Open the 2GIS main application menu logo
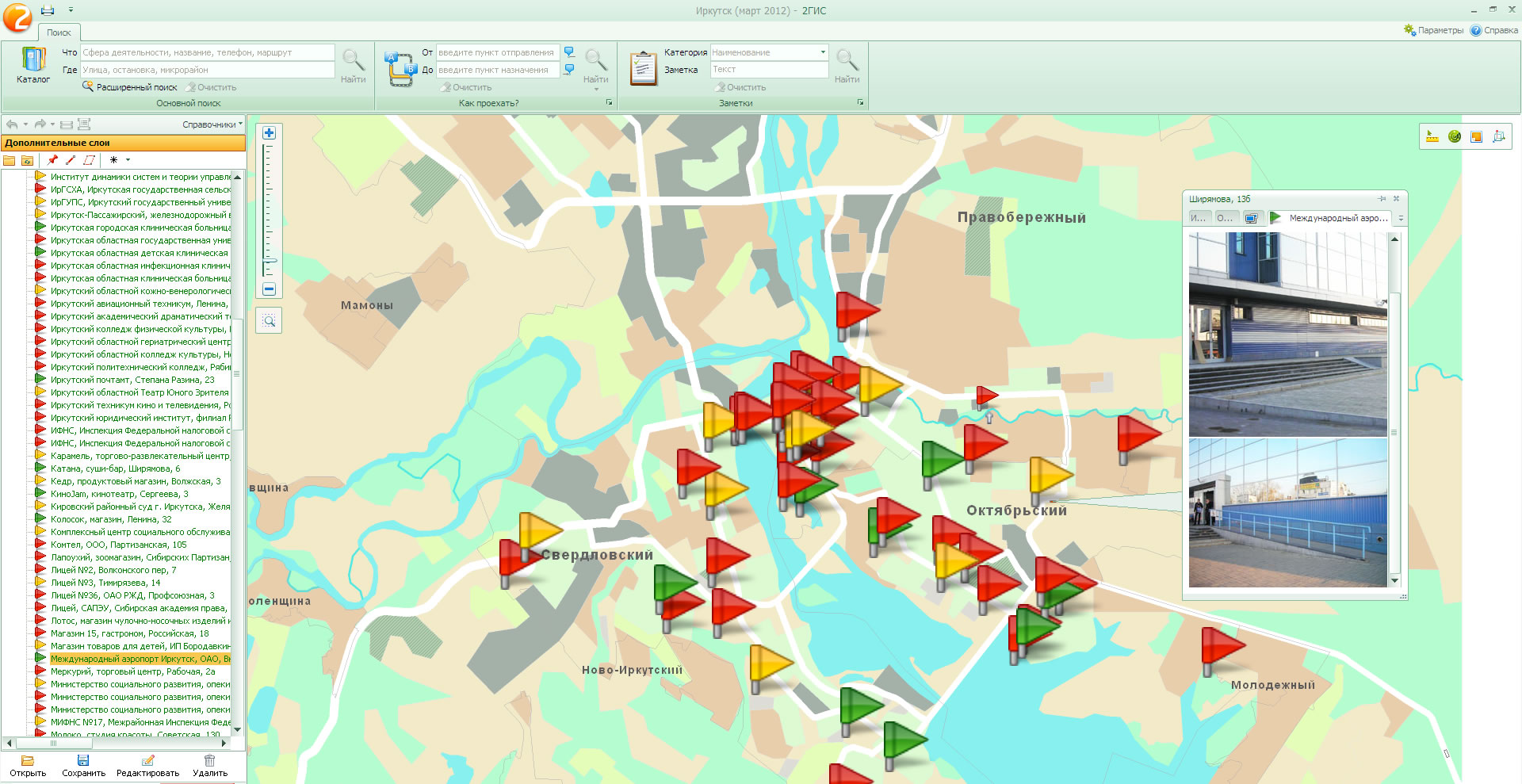 pos(17,17)
